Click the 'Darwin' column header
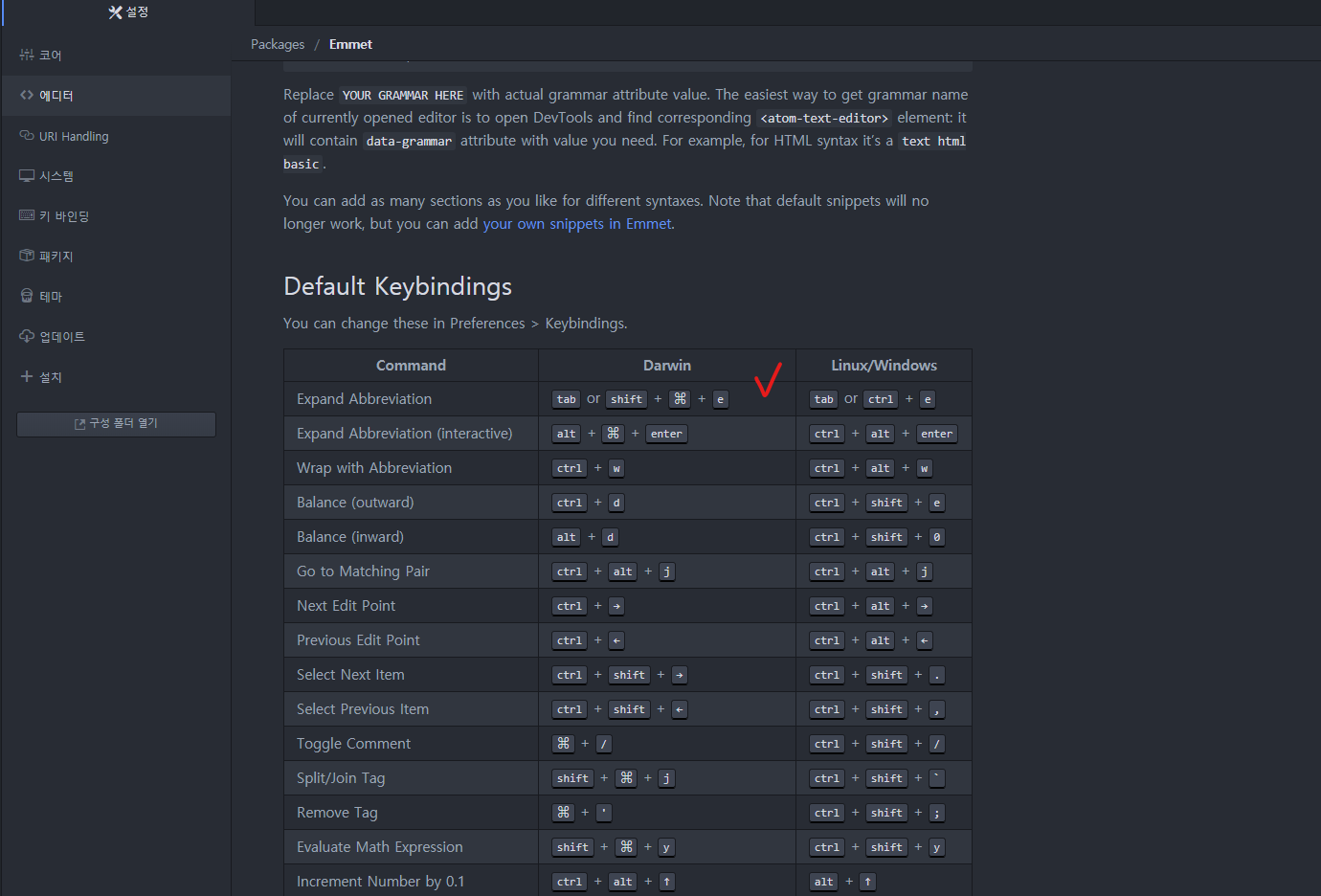The image size is (1321, 896). click(x=667, y=366)
